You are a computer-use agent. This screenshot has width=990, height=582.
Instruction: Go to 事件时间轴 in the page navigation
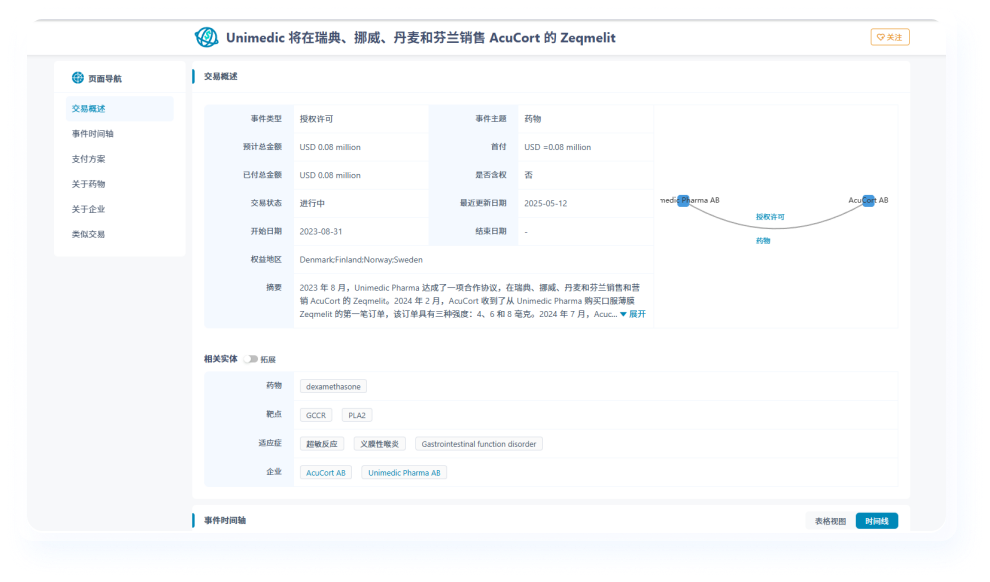[92, 134]
